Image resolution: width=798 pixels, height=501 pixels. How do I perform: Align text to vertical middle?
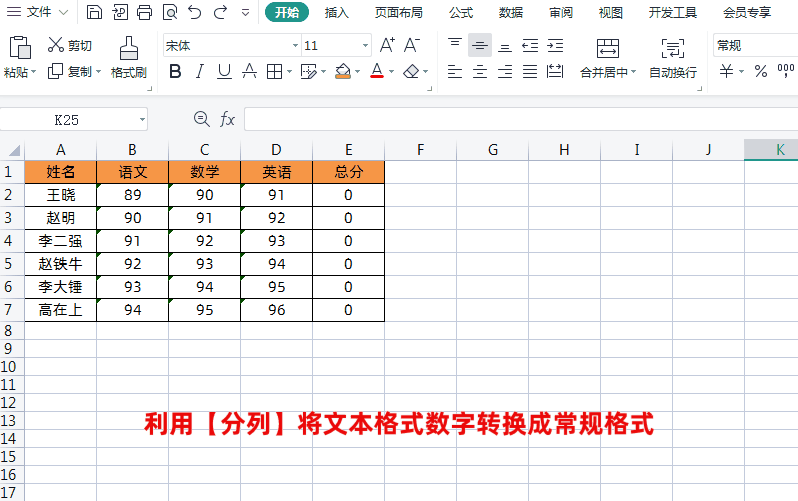(x=480, y=45)
